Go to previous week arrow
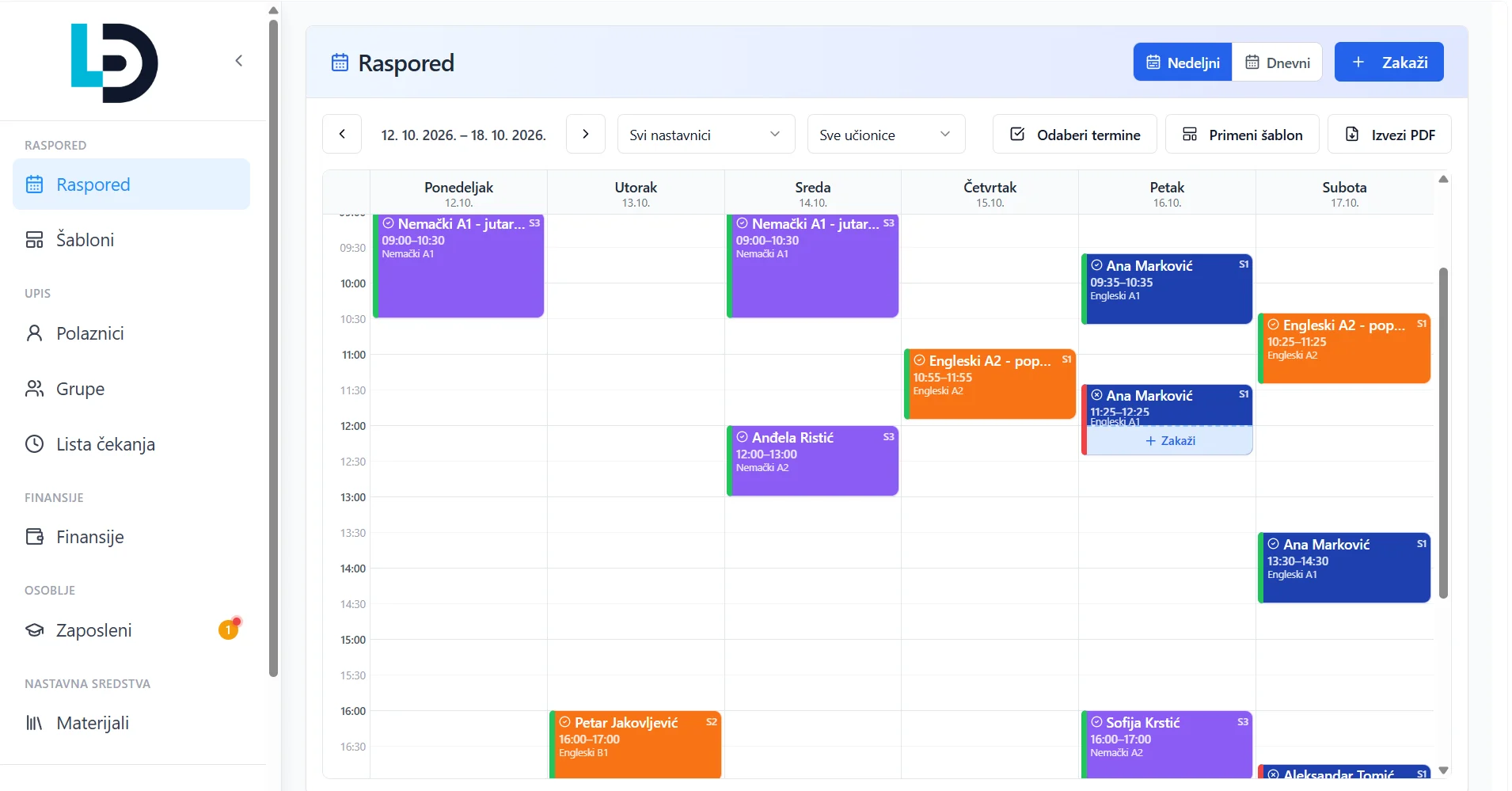 342,134
